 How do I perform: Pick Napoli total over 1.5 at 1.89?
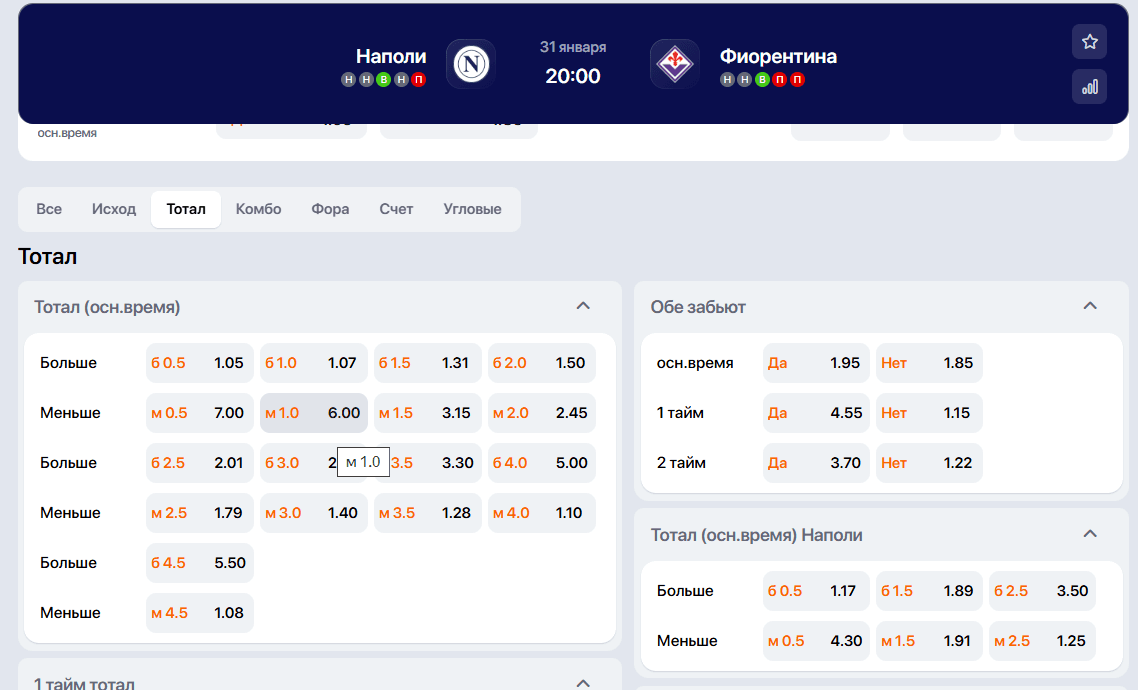(928, 591)
